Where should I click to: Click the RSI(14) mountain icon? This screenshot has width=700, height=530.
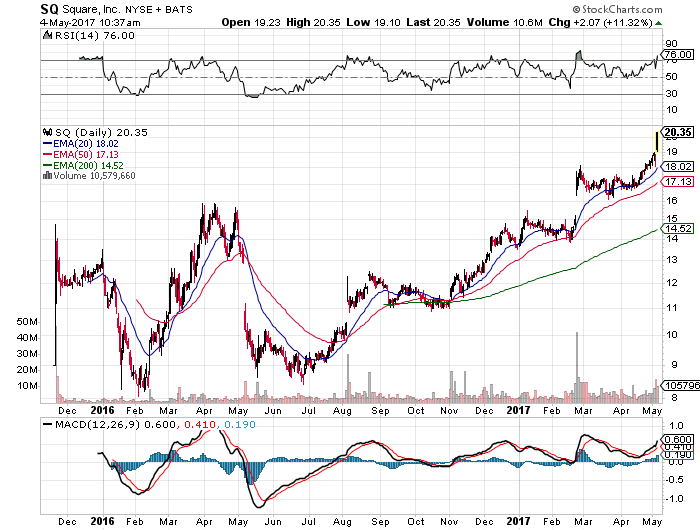click(x=47, y=35)
